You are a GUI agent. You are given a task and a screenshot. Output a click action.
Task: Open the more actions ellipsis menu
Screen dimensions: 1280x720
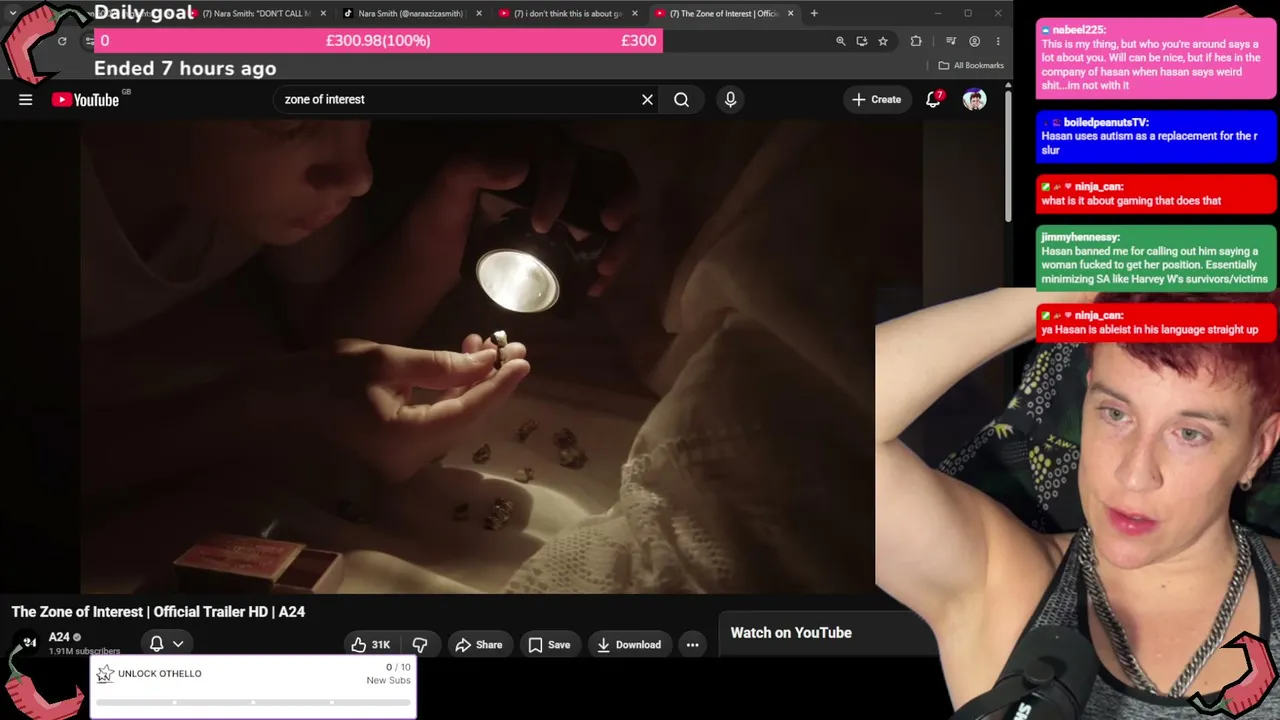point(692,645)
